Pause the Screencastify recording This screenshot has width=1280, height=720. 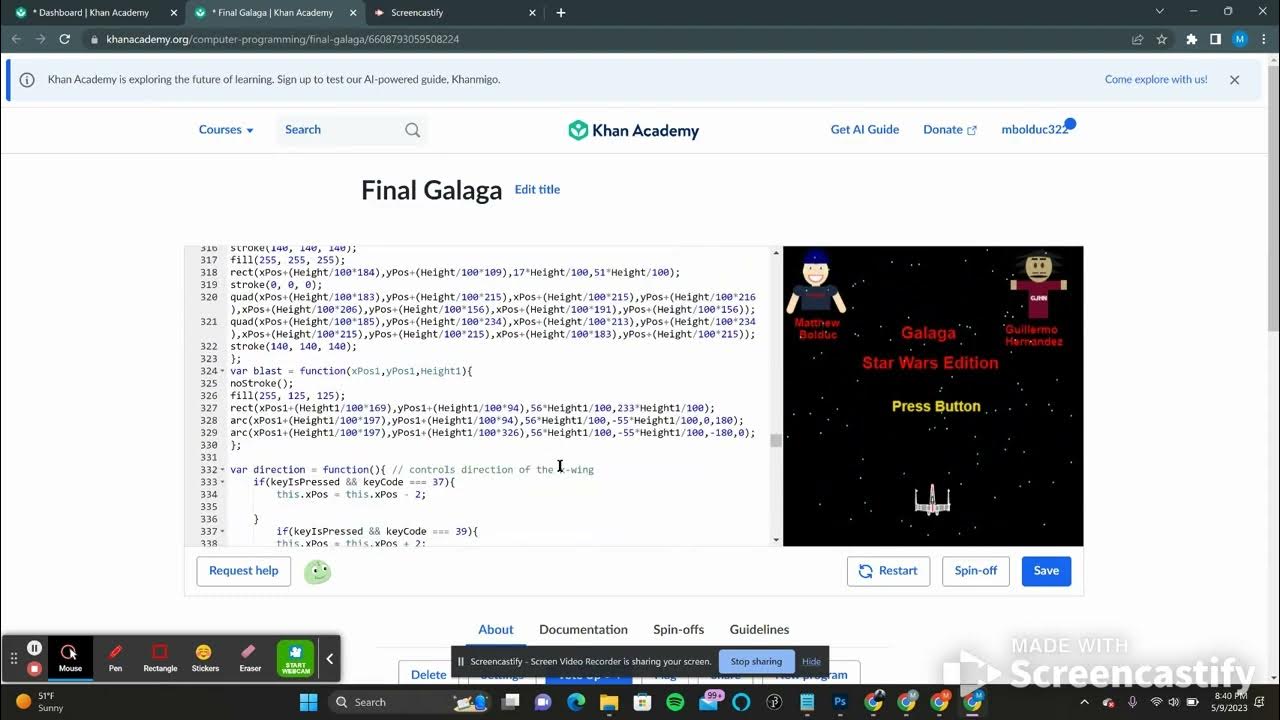34,648
